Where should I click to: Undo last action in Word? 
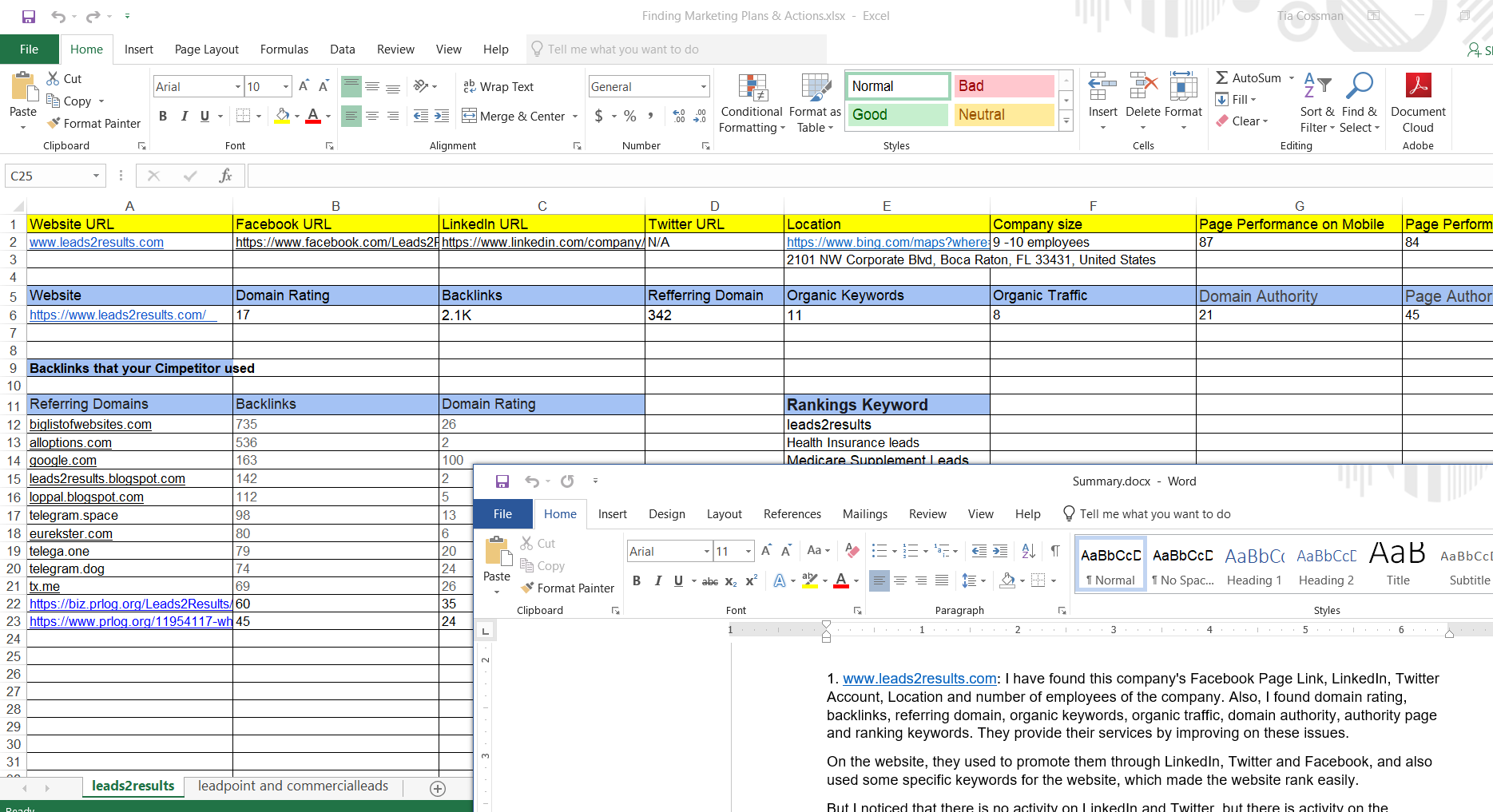[532, 481]
